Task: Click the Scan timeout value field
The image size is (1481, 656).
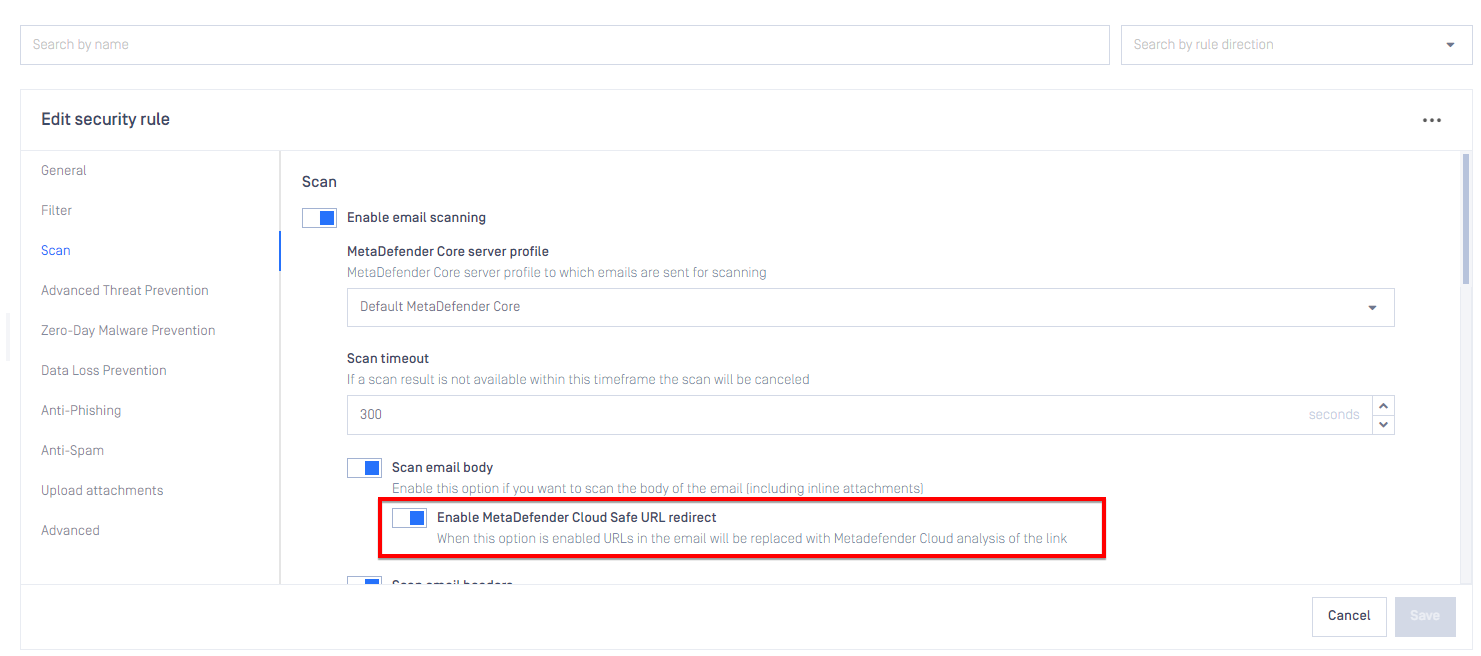Action: tap(860, 415)
